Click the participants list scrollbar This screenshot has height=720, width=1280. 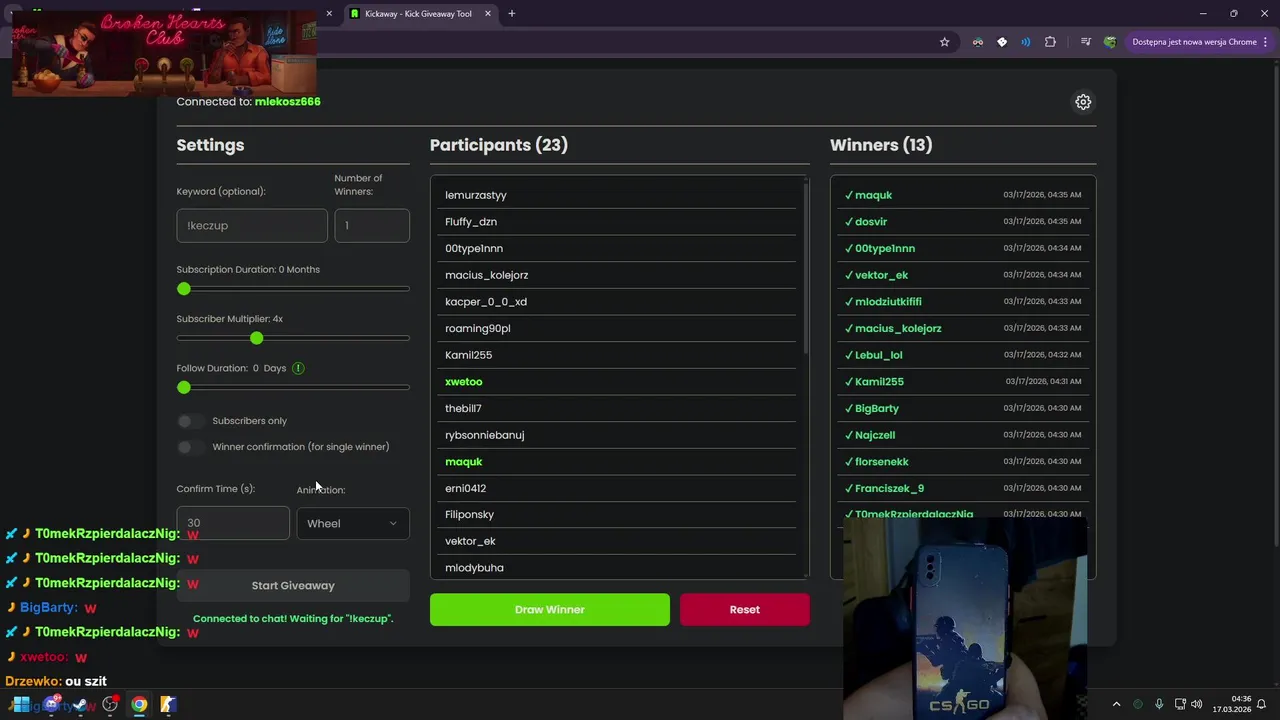coord(805,267)
